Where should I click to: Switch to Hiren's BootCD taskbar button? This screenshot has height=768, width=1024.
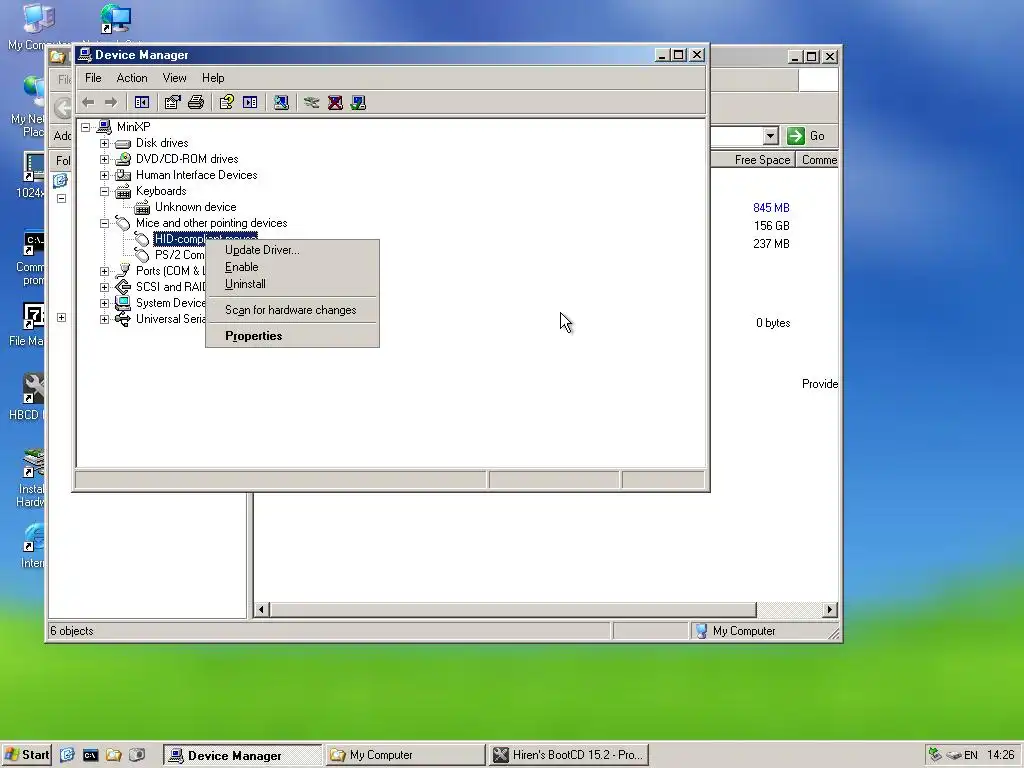click(568, 755)
